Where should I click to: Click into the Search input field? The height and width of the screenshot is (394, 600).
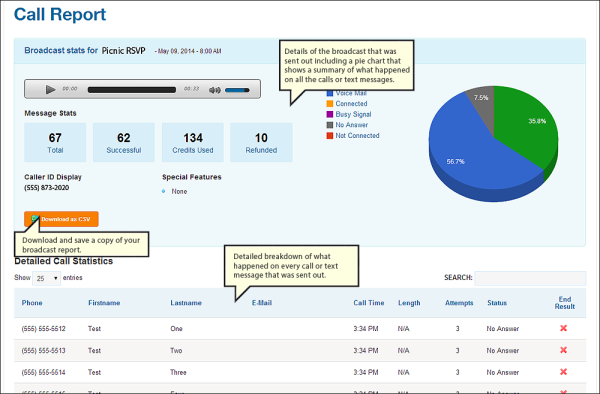click(530, 278)
